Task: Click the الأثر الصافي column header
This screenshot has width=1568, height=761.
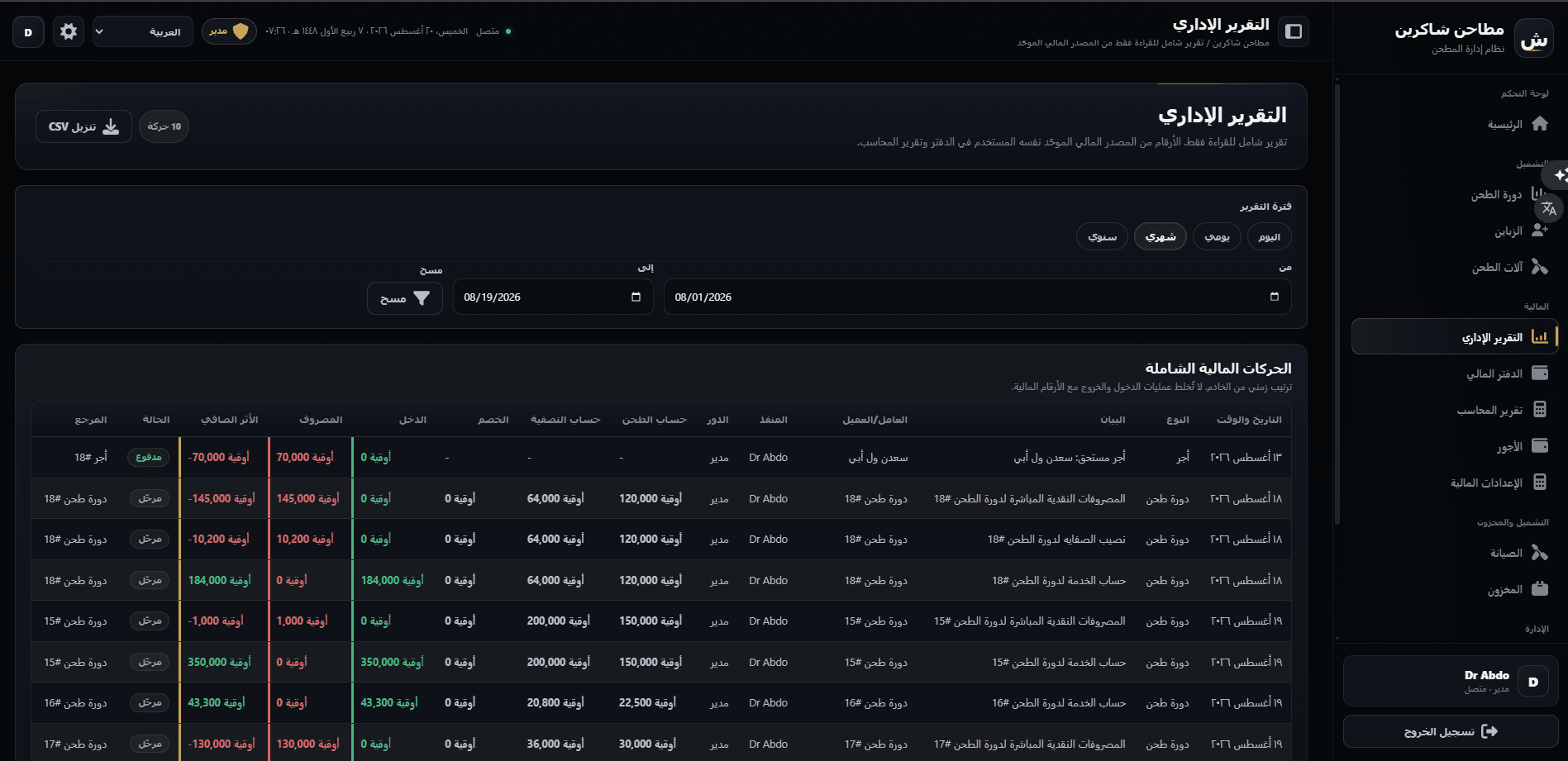Action: click(230, 420)
